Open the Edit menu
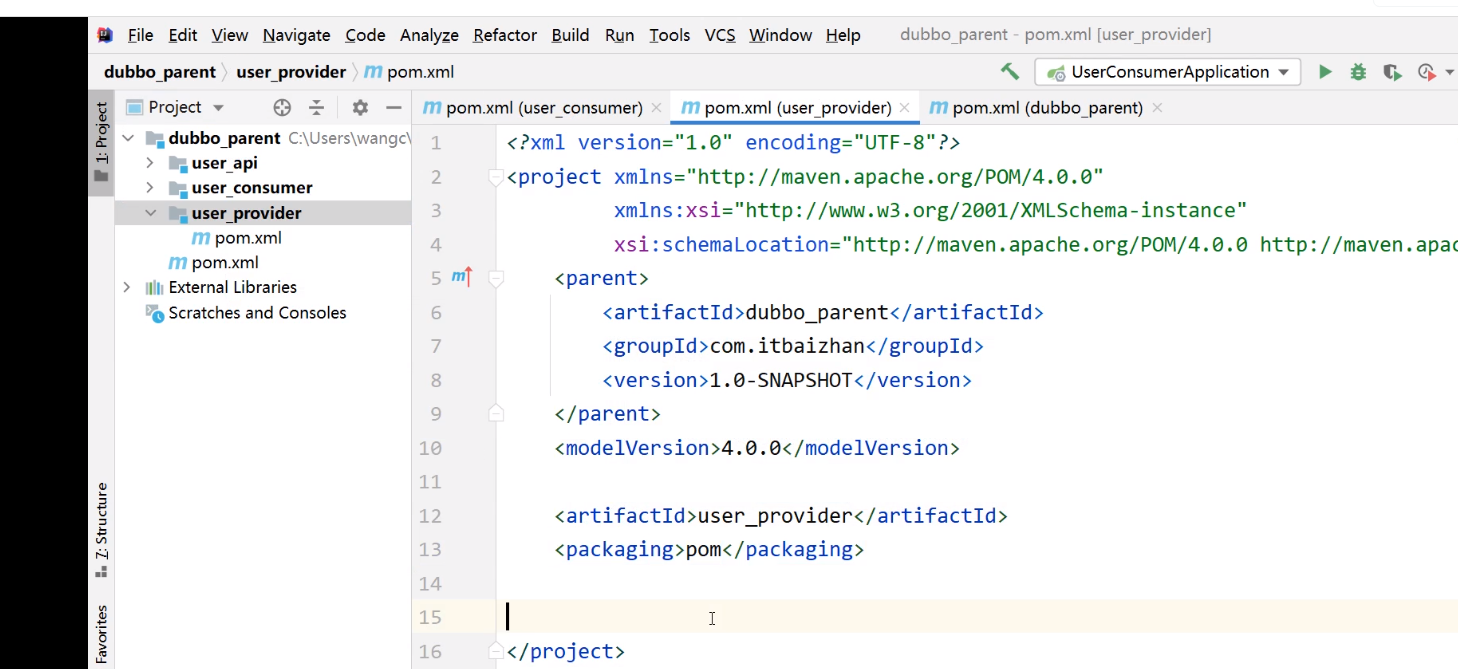 point(182,35)
